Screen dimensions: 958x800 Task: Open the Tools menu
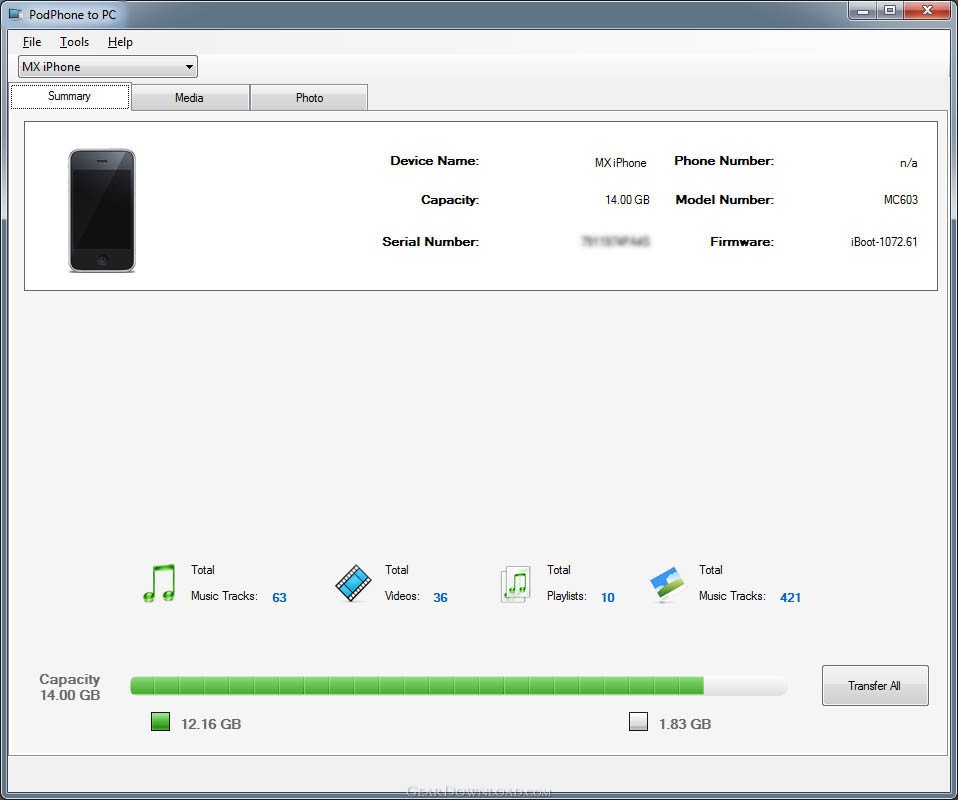[75, 42]
